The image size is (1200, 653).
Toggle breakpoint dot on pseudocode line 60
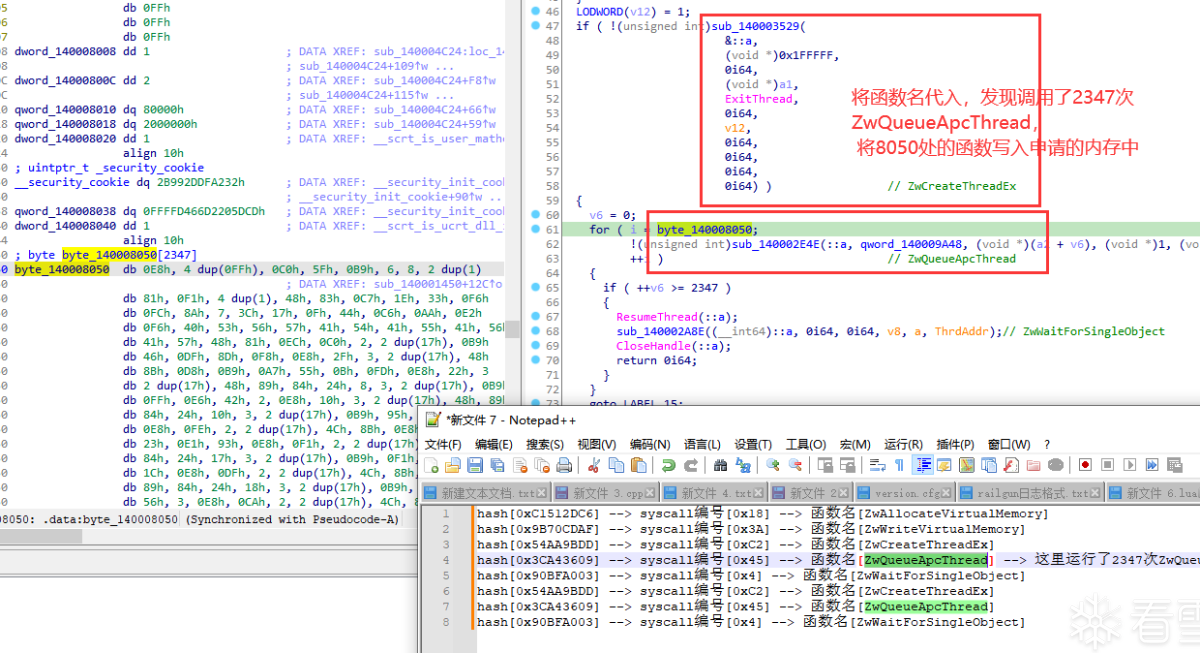pos(536,215)
